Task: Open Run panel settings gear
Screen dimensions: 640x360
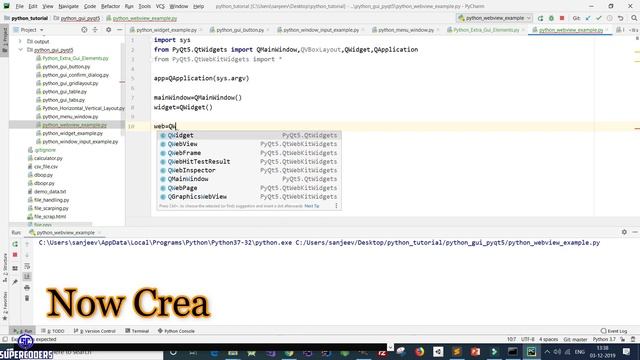Action: coord(624,232)
